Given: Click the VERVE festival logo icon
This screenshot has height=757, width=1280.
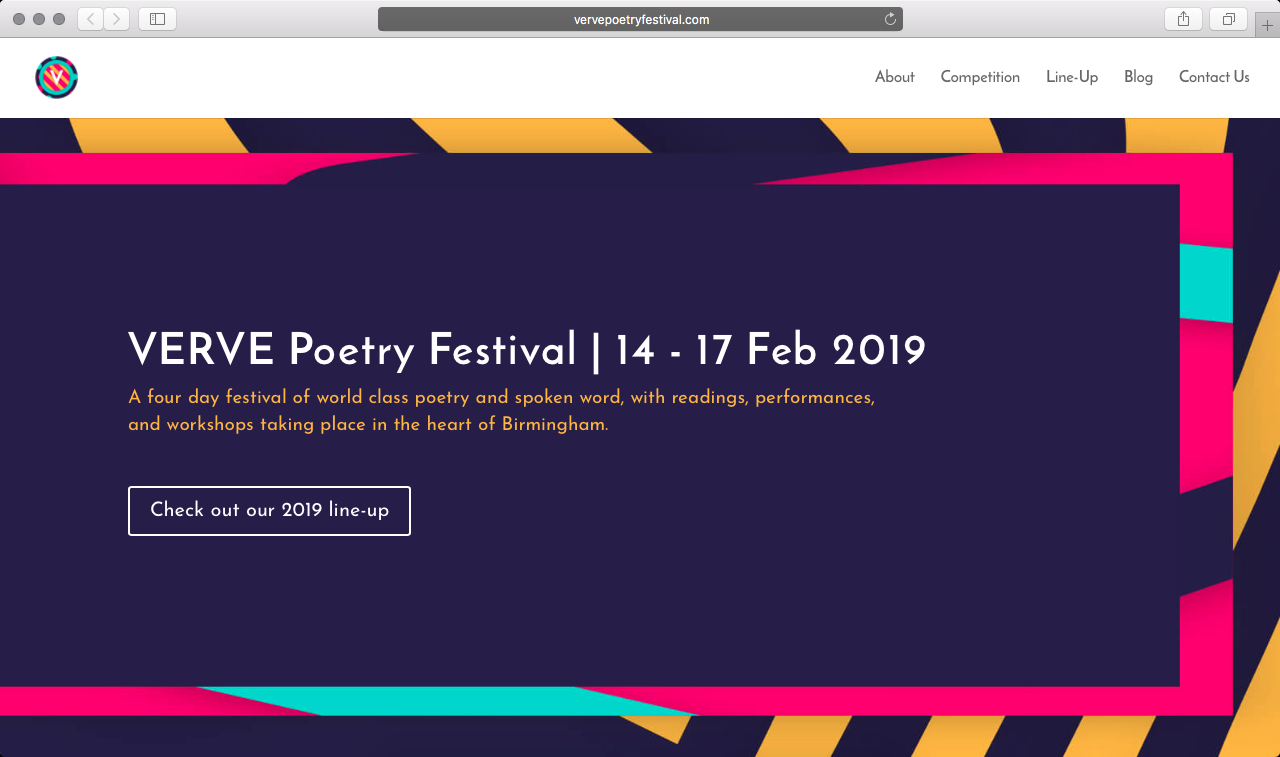Looking at the screenshot, I should coord(56,77).
